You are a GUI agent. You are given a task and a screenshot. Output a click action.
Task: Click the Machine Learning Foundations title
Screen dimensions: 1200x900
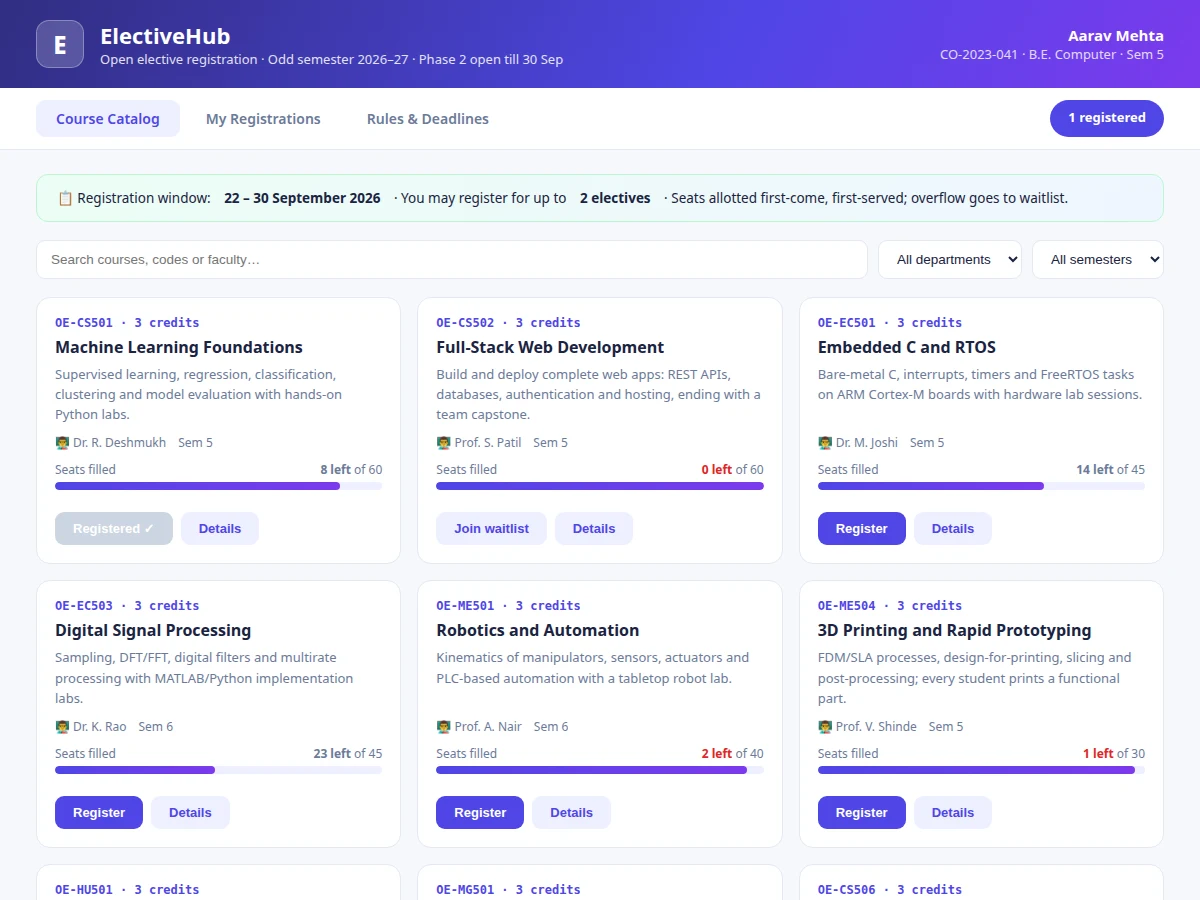pos(179,347)
